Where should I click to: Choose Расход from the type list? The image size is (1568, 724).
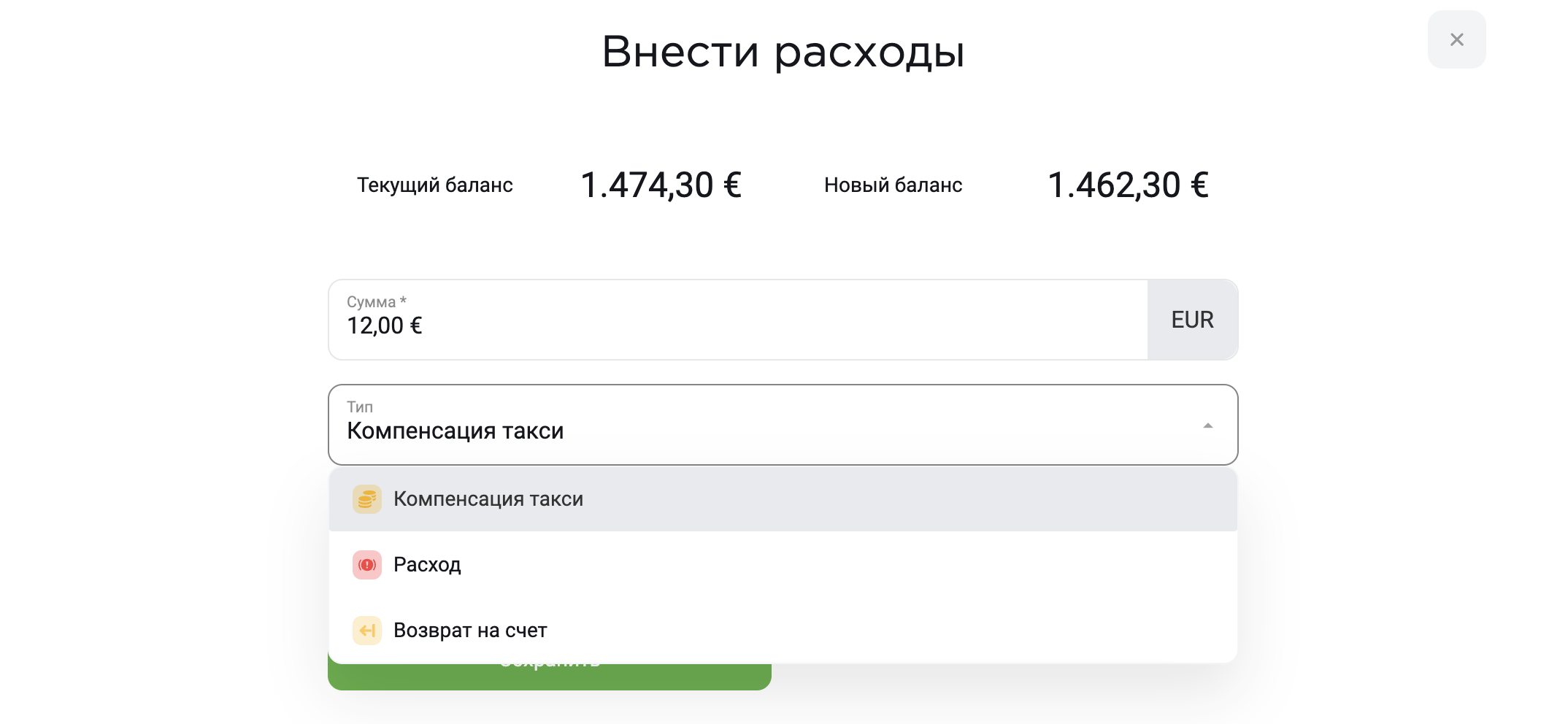pos(783,565)
